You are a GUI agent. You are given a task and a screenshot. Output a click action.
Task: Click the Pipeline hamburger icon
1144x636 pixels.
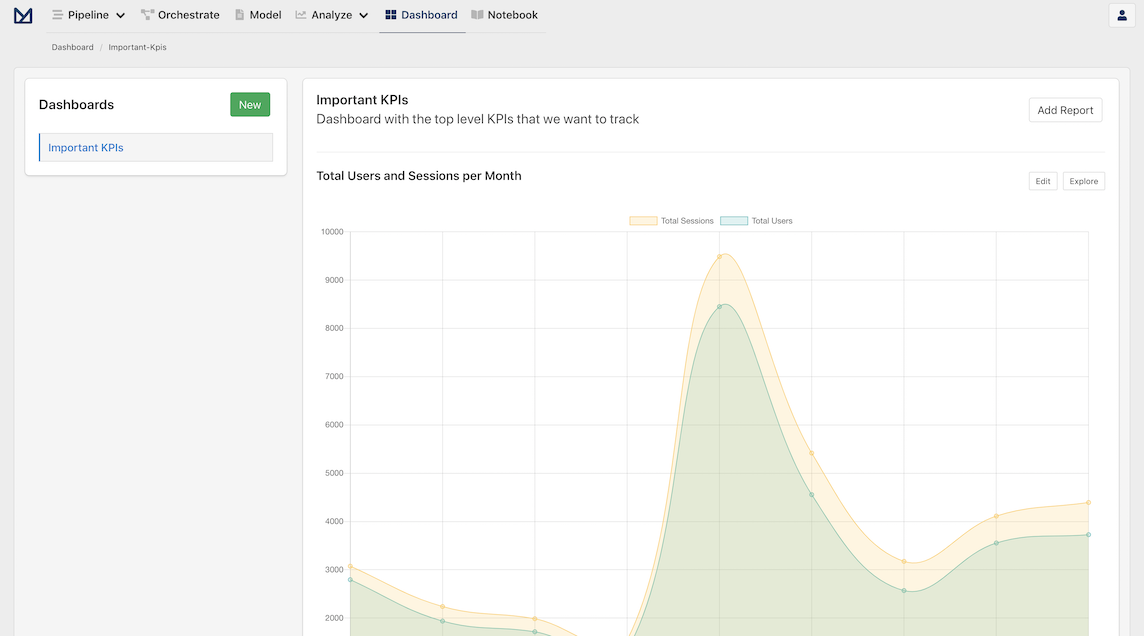(57, 15)
